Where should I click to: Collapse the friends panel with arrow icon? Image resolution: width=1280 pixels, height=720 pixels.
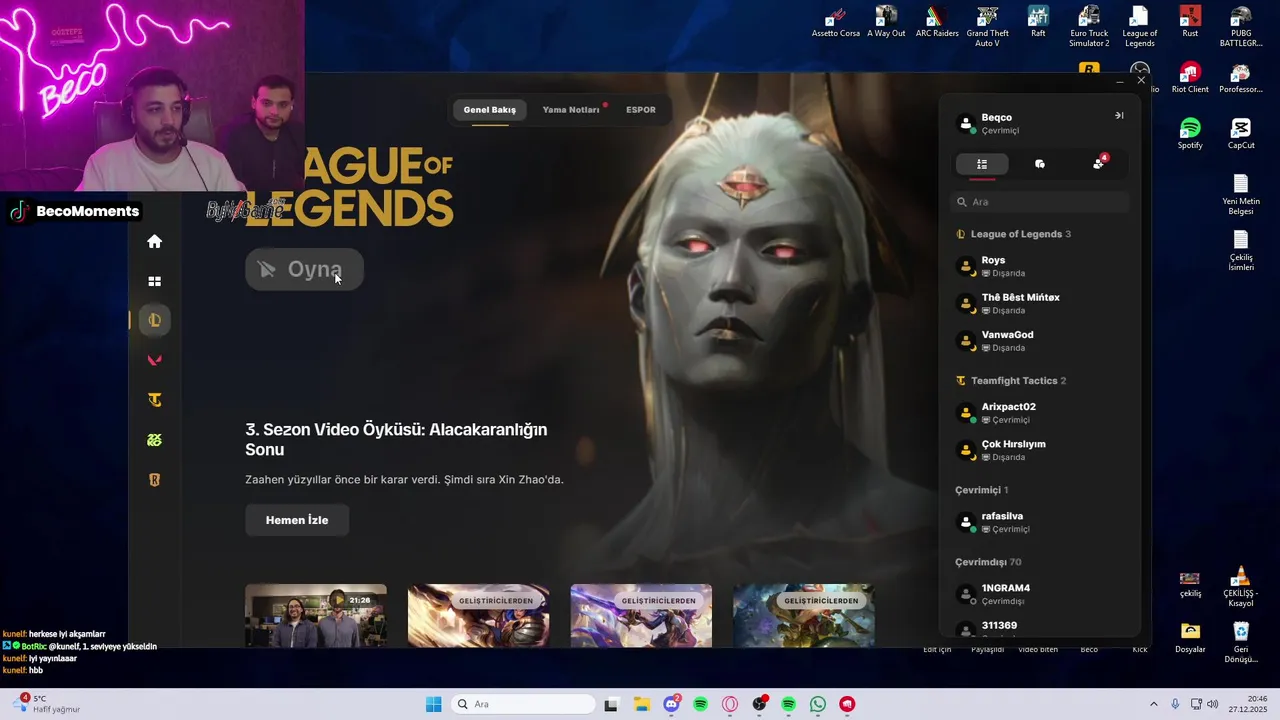point(1119,116)
